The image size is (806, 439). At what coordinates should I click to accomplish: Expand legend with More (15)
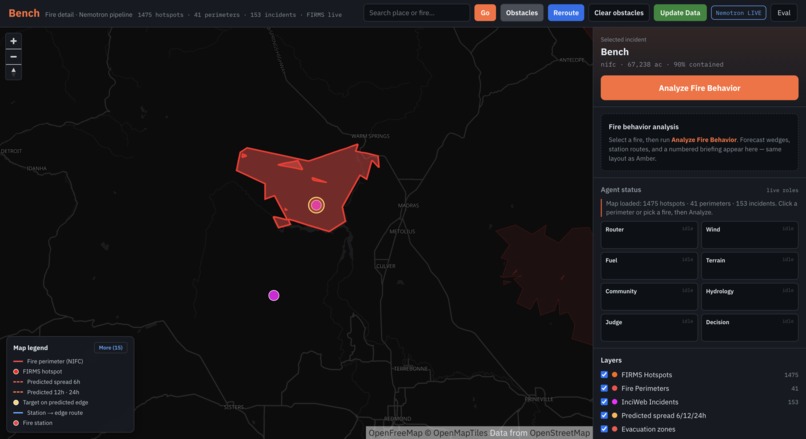tap(111, 347)
